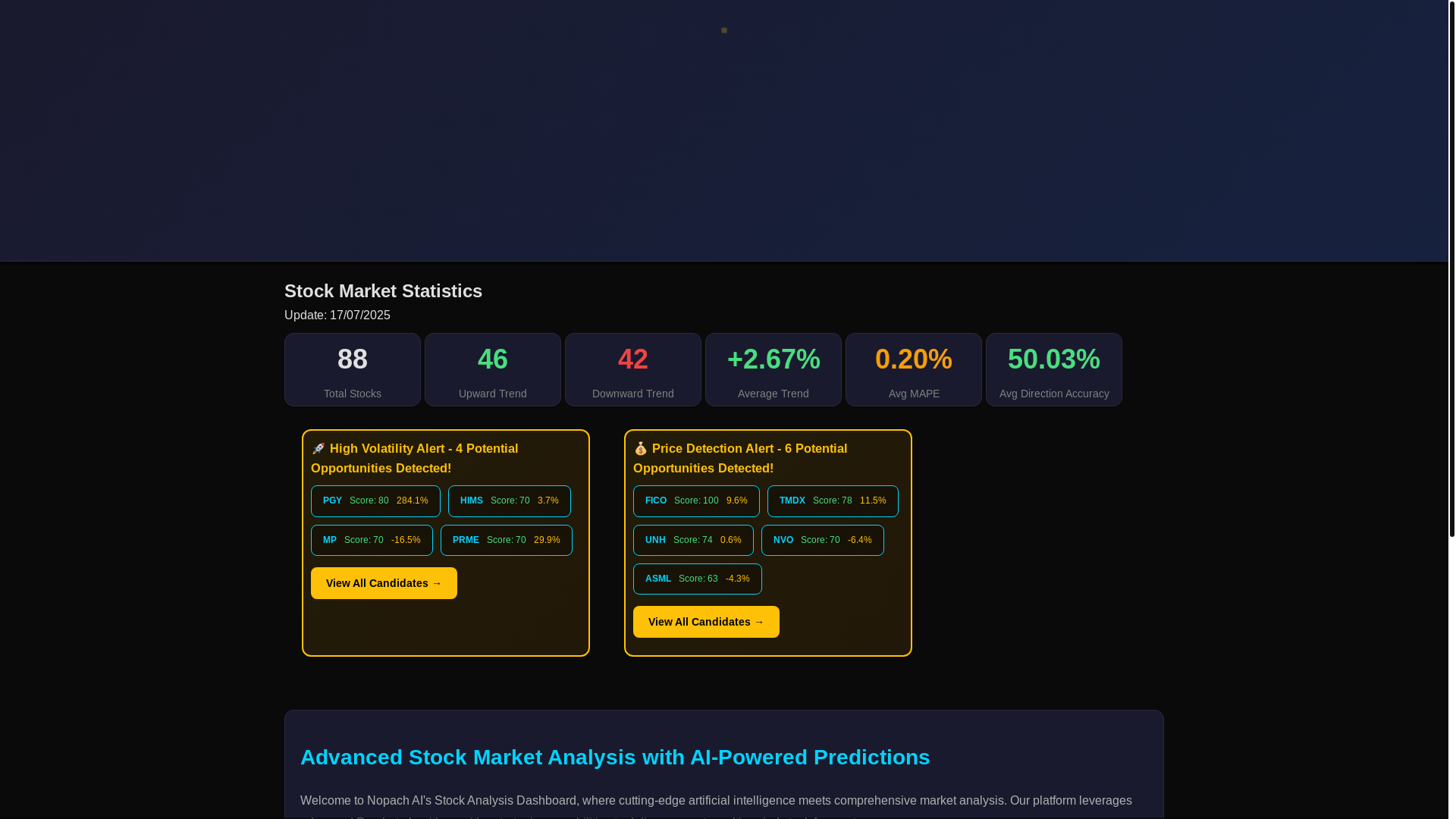1456x819 pixels.
Task: Select the 42 Downward Trend card
Action: (633, 370)
